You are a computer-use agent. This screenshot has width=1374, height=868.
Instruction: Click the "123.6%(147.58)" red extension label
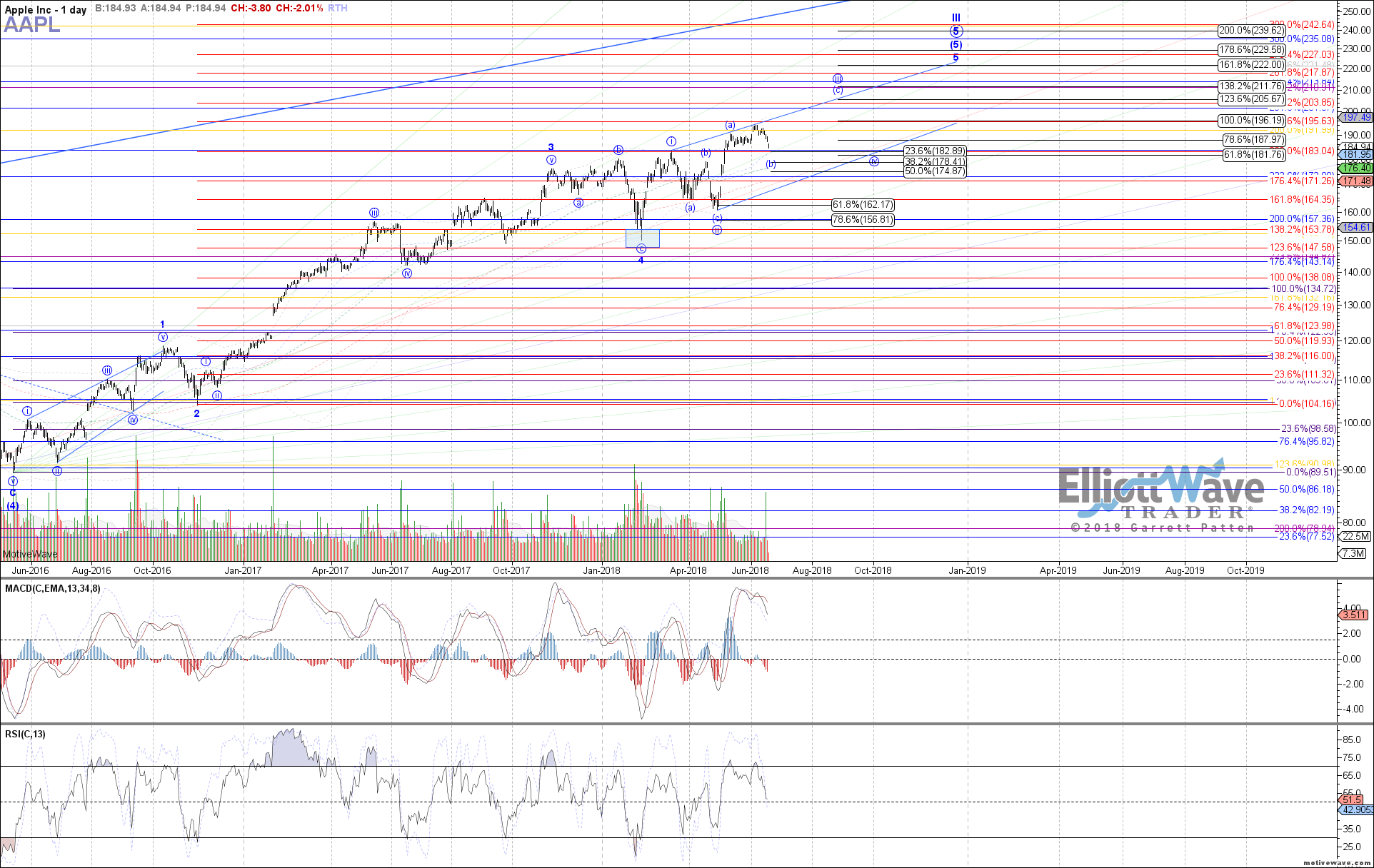click(x=1301, y=247)
